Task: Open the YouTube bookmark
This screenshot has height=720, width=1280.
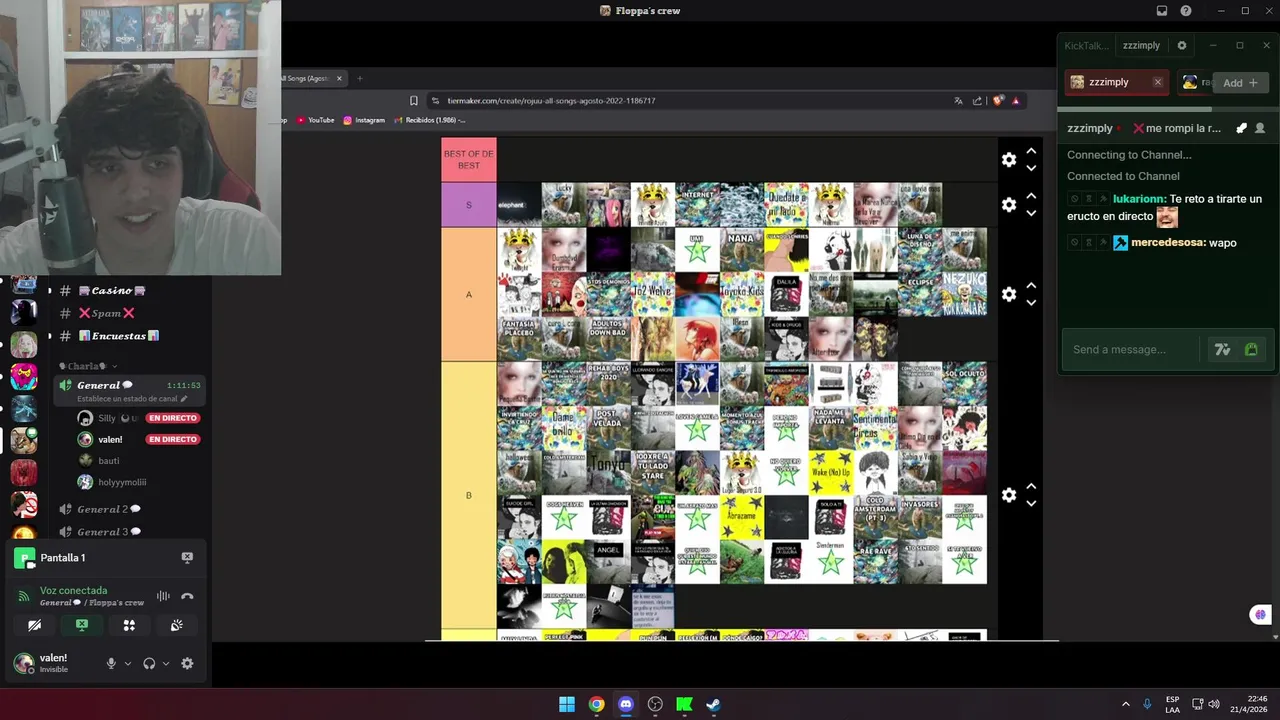Action: pos(314,120)
